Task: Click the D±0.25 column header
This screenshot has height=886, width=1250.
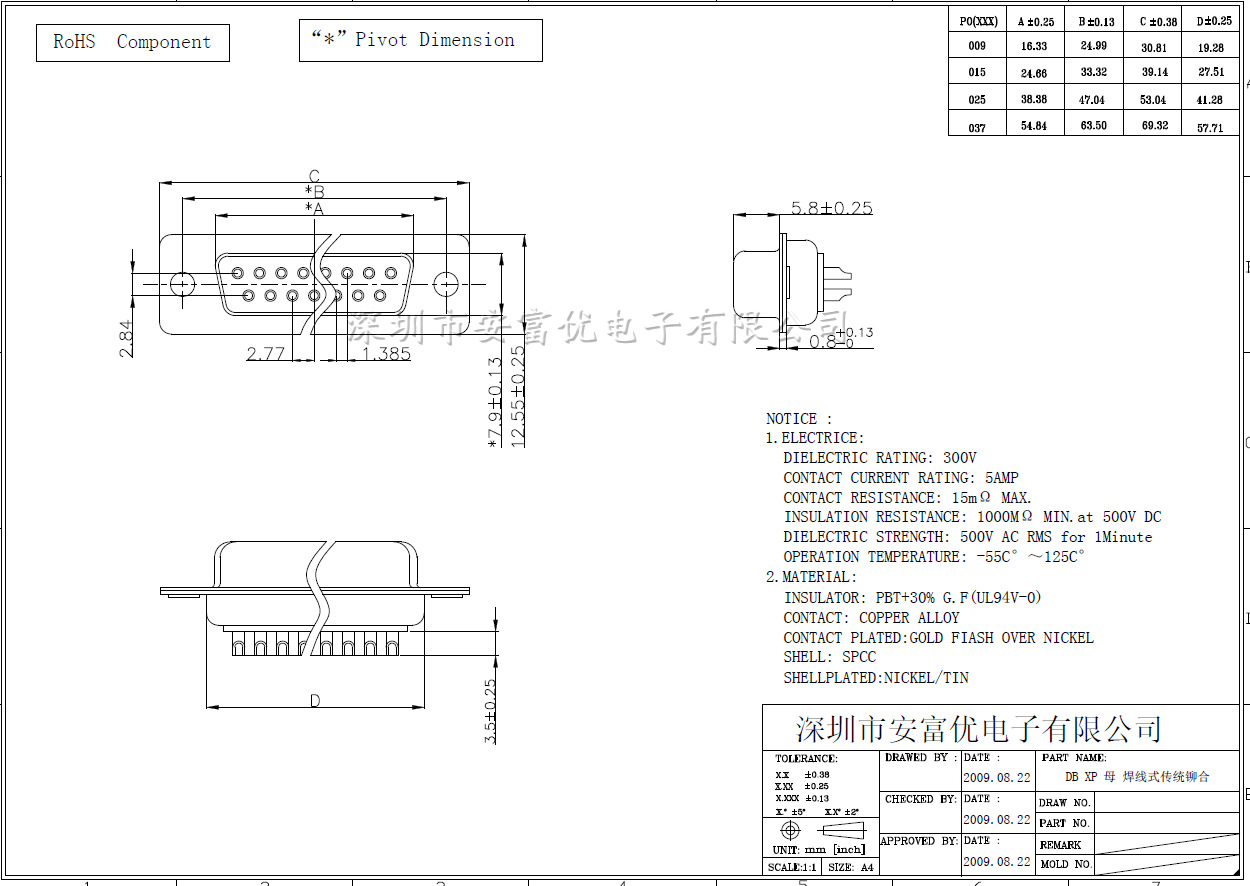Action: [x=1214, y=21]
